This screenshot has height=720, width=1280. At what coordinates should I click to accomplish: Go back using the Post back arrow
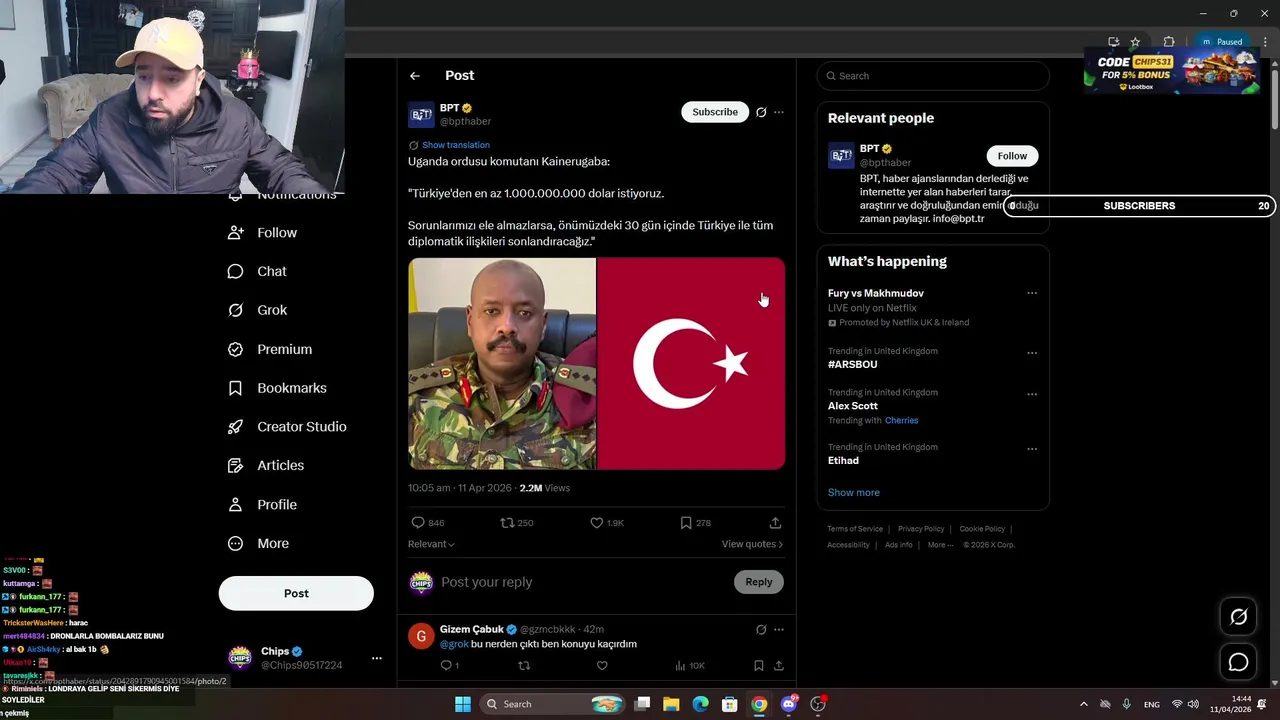click(415, 76)
